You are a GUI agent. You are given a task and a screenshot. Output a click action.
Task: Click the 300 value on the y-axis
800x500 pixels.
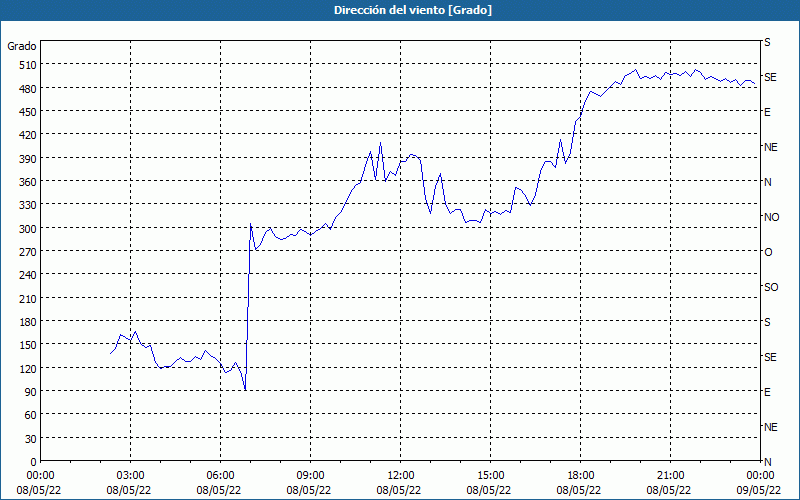[28, 229]
